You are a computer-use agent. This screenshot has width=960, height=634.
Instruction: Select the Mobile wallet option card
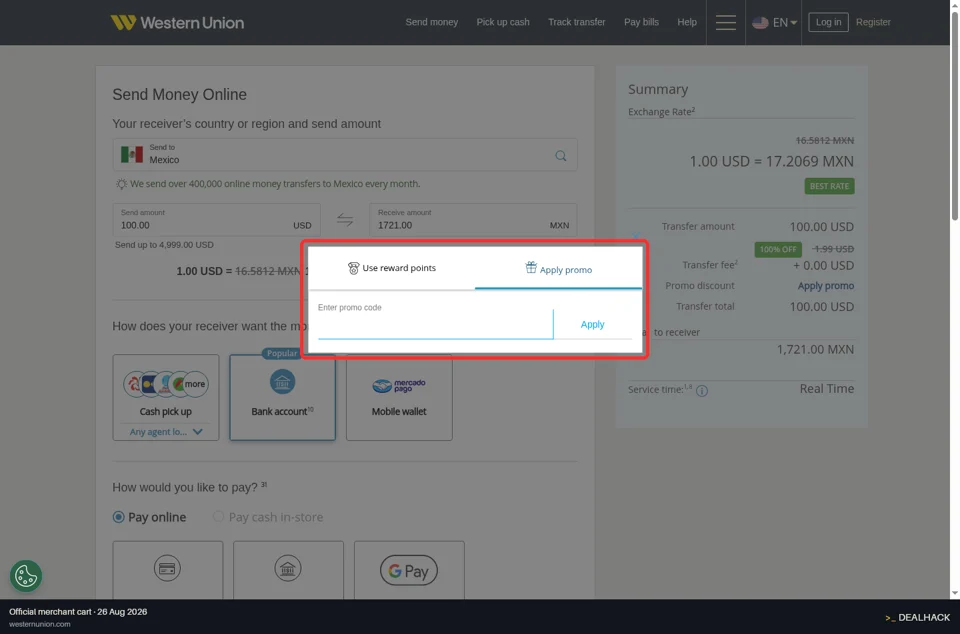399,397
